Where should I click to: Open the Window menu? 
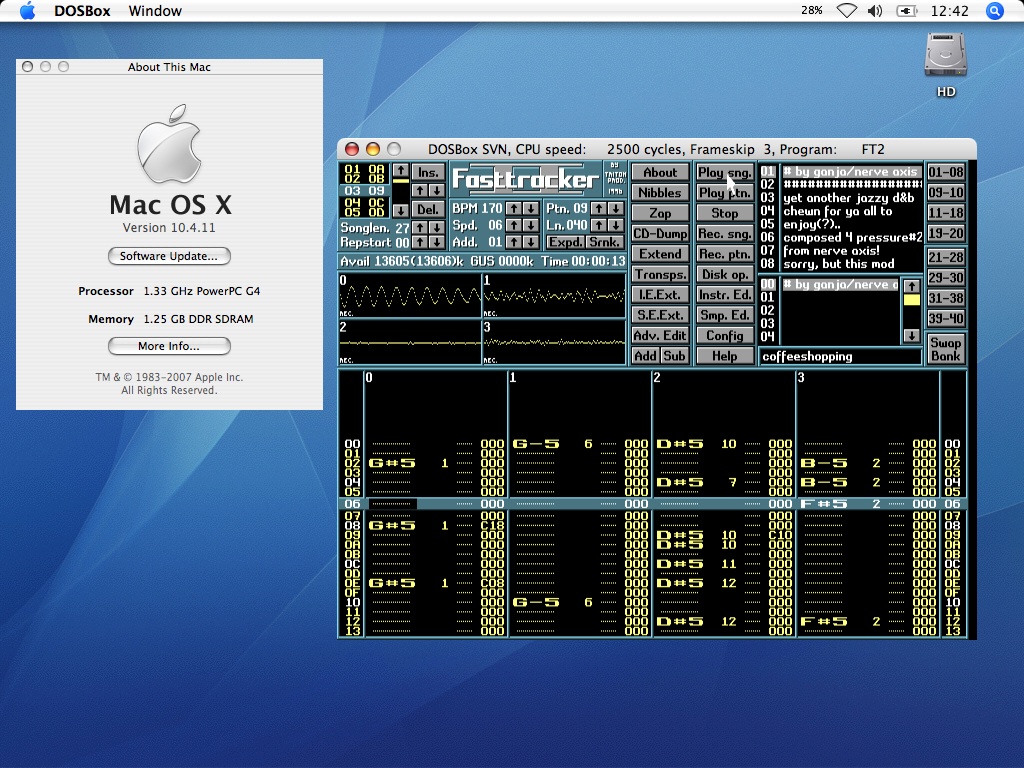coord(155,11)
